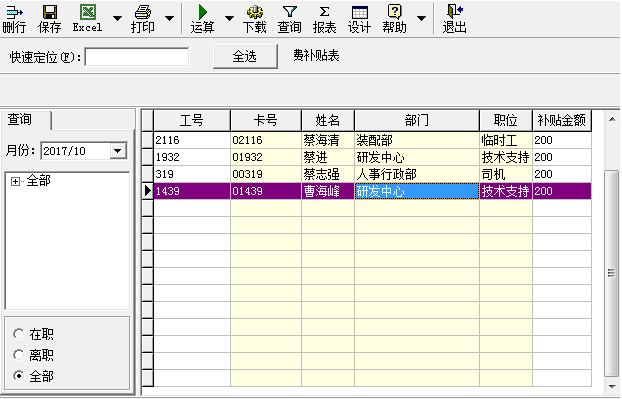Select the 200 amount in 蔡志强 row
622x399 pixels.
click(x=562, y=175)
